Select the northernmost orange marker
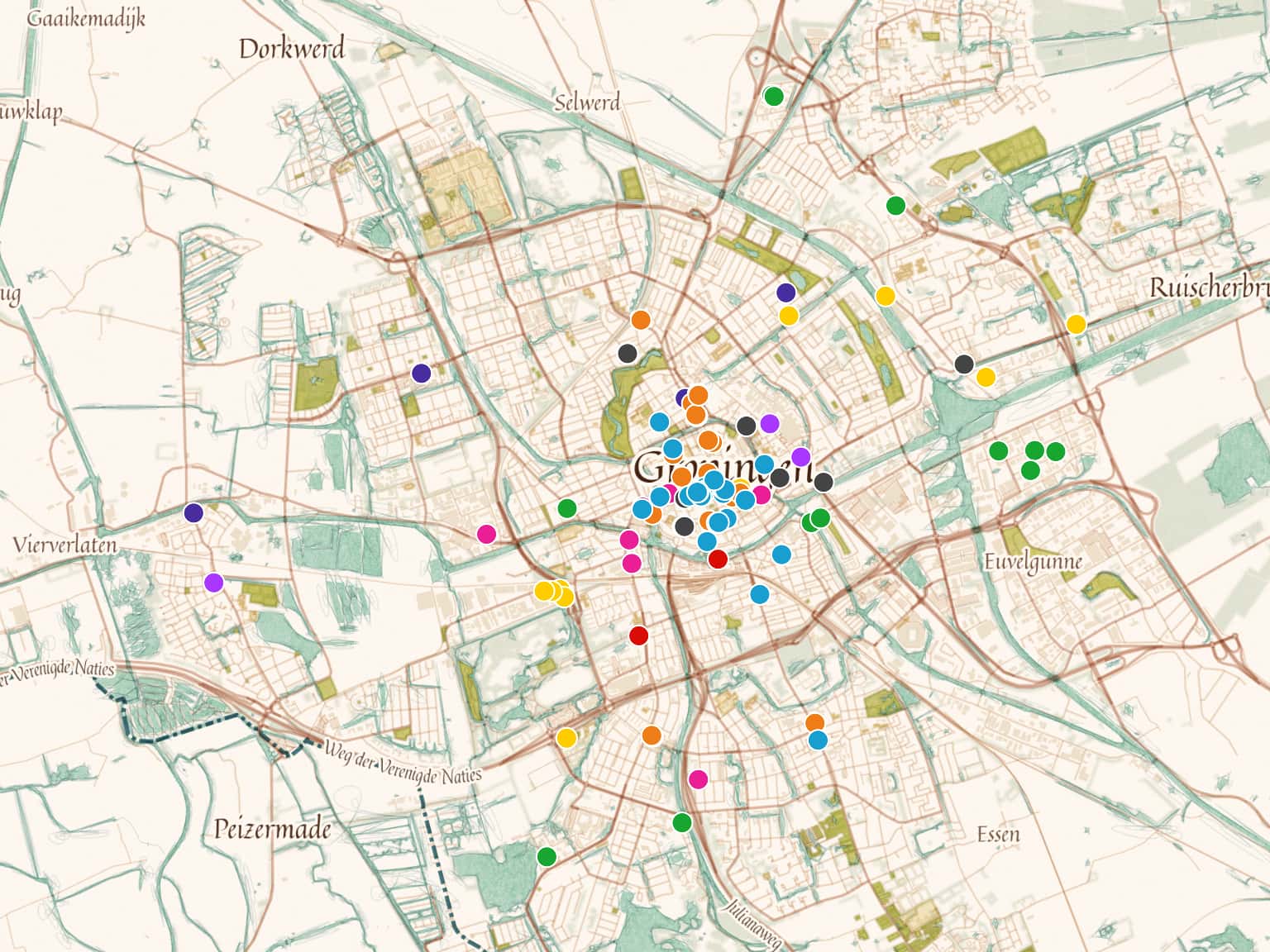Screen dimensions: 1270x952 click(640, 320)
